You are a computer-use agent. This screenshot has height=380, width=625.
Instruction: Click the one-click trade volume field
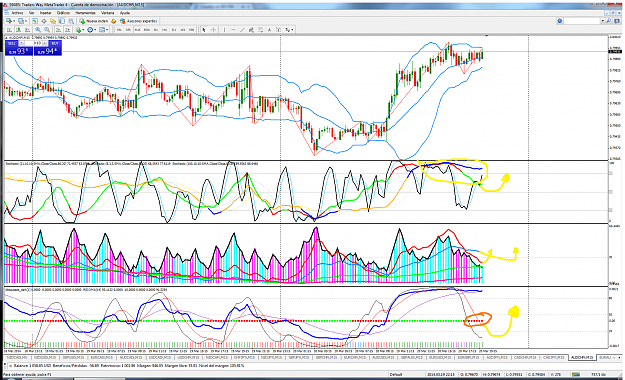click(x=33, y=43)
